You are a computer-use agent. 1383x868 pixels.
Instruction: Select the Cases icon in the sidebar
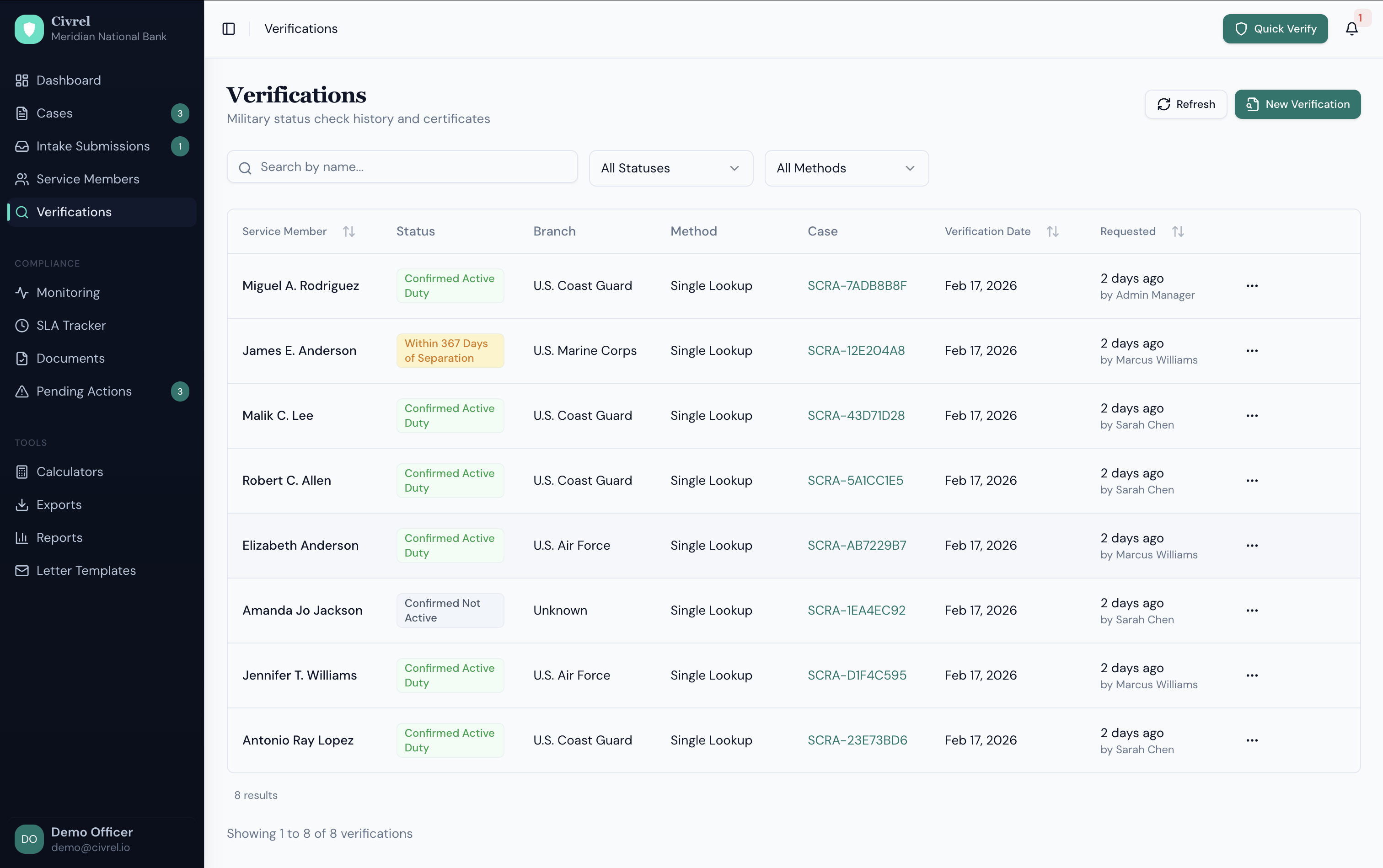(x=22, y=113)
